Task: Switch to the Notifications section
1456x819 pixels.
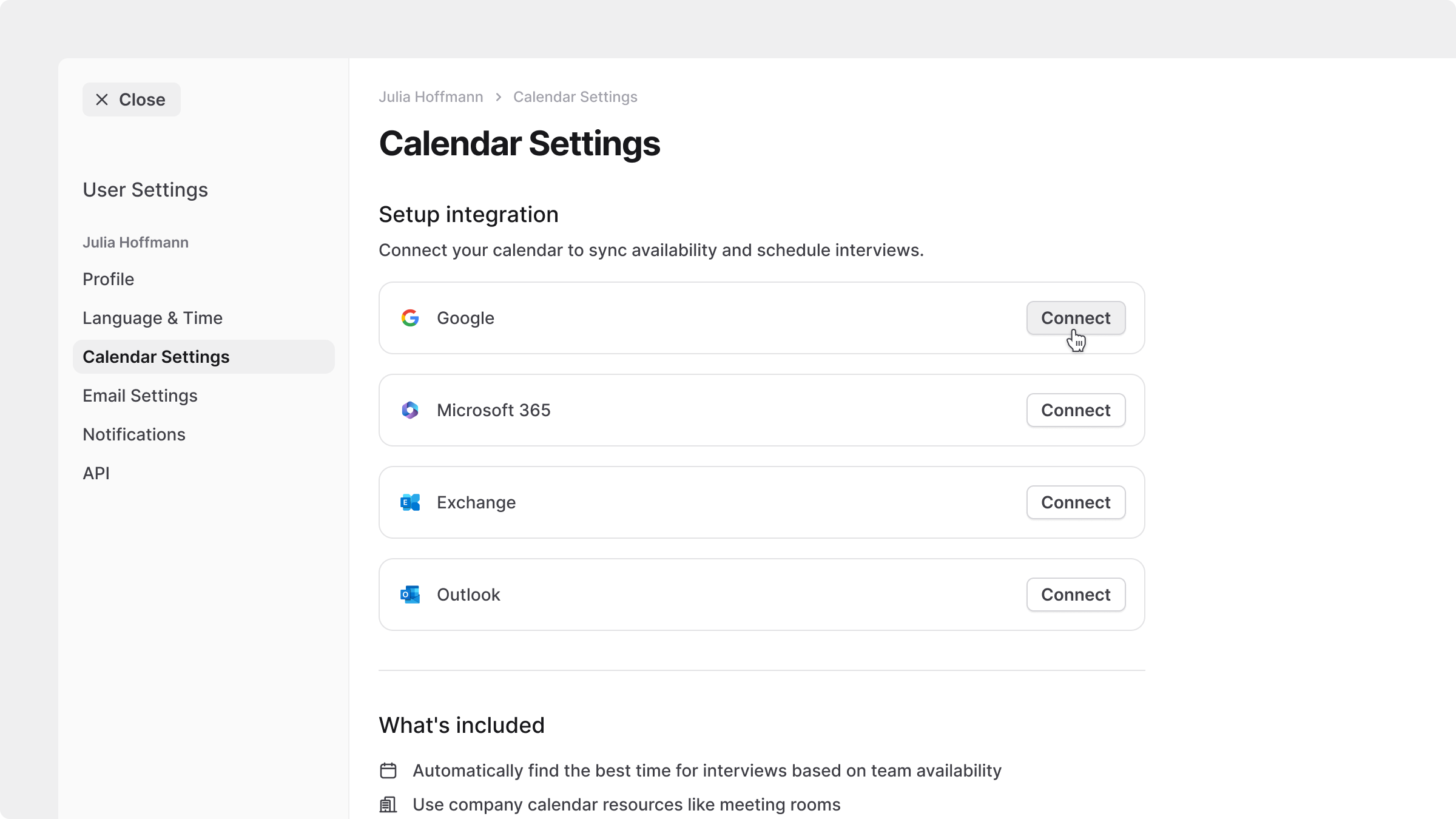Action: [x=134, y=434]
